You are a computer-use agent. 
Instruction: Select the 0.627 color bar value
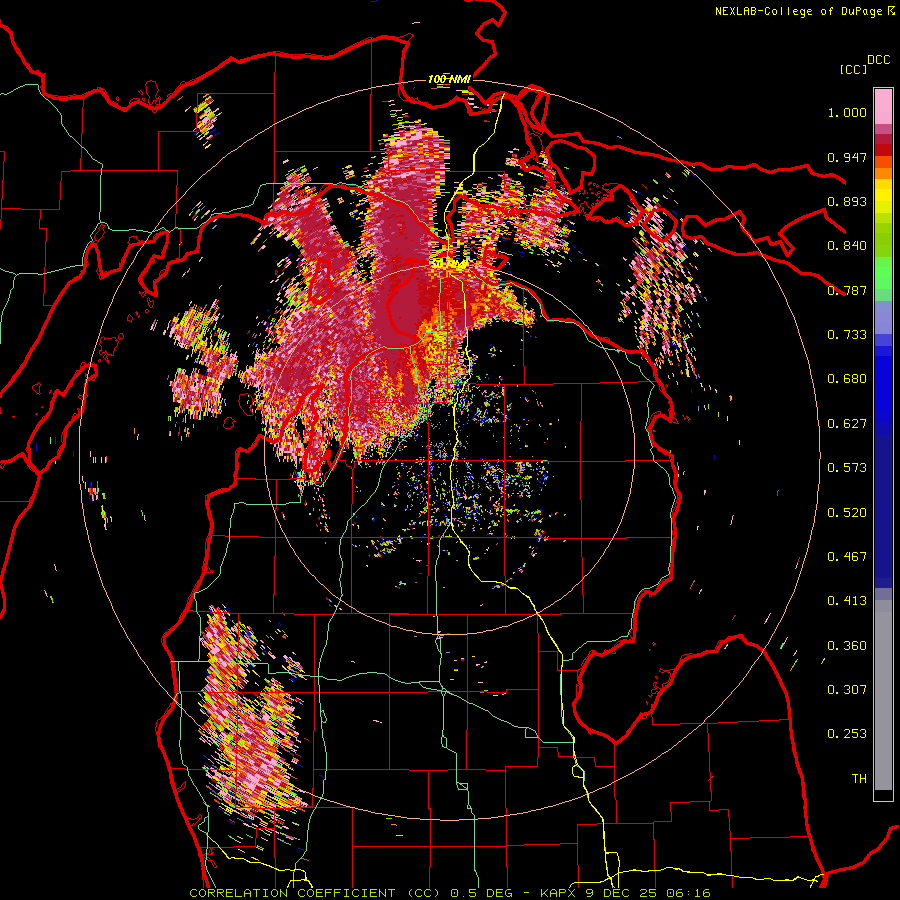click(x=847, y=424)
